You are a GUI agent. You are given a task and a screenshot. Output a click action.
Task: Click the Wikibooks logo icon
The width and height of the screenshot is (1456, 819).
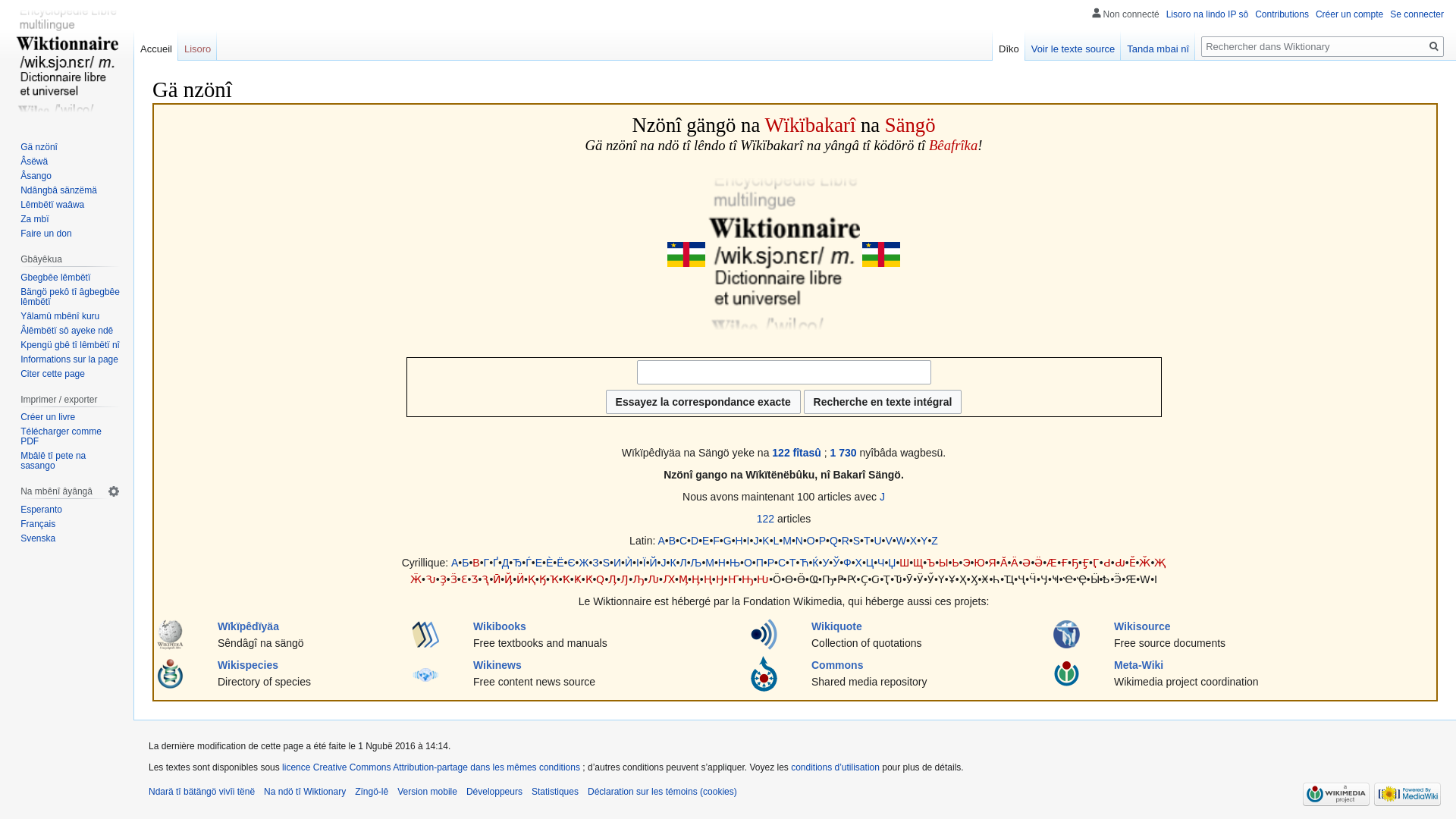[x=425, y=635]
